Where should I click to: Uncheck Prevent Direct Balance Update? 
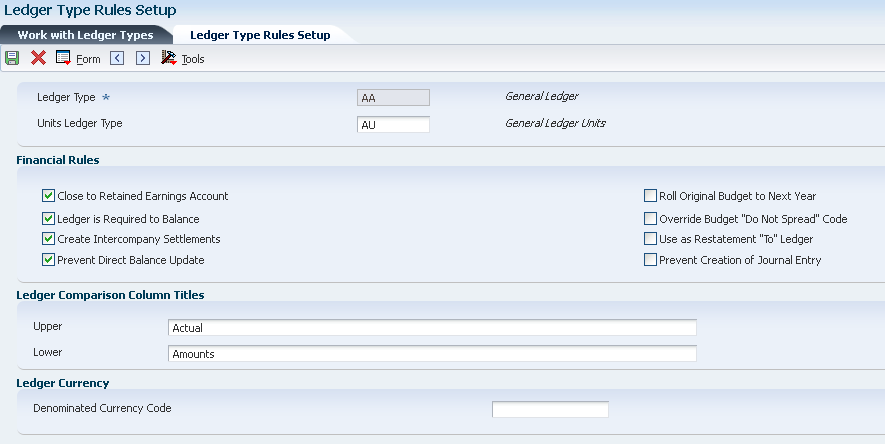click(x=49, y=260)
